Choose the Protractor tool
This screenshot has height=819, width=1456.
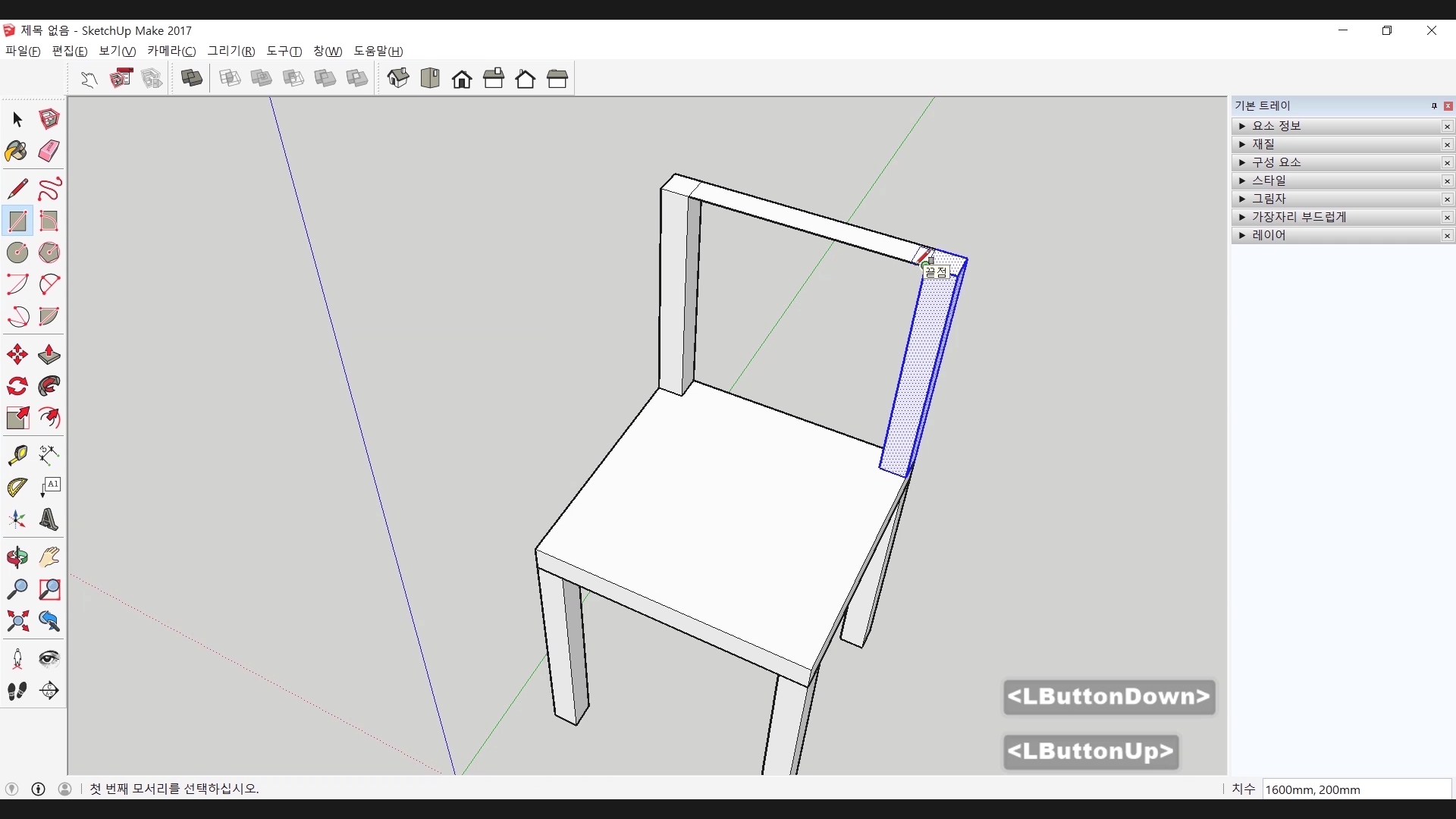click(x=17, y=488)
